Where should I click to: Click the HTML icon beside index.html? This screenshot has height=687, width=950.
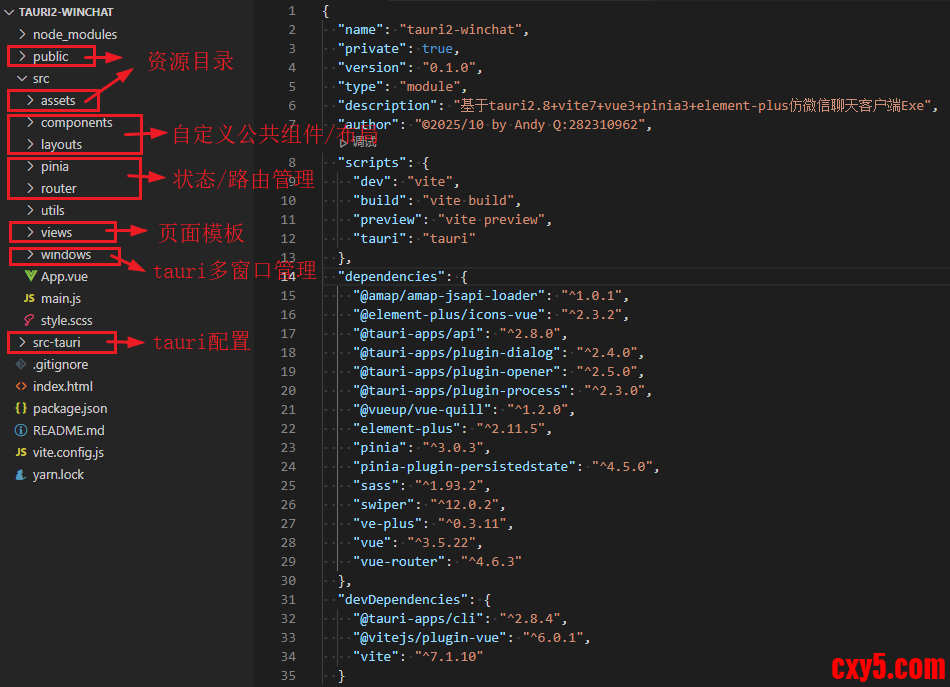[21, 387]
